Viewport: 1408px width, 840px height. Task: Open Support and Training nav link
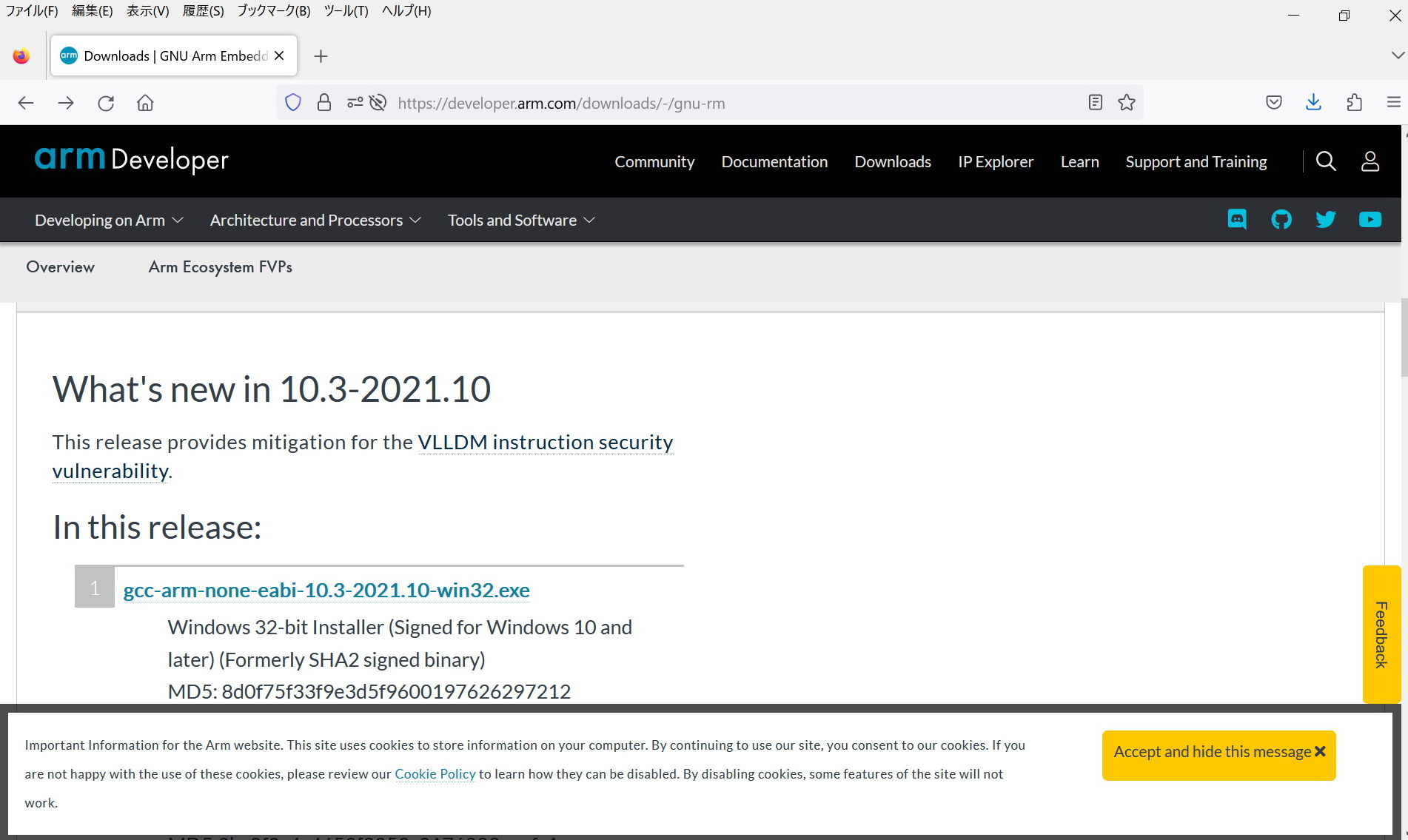point(1196,161)
